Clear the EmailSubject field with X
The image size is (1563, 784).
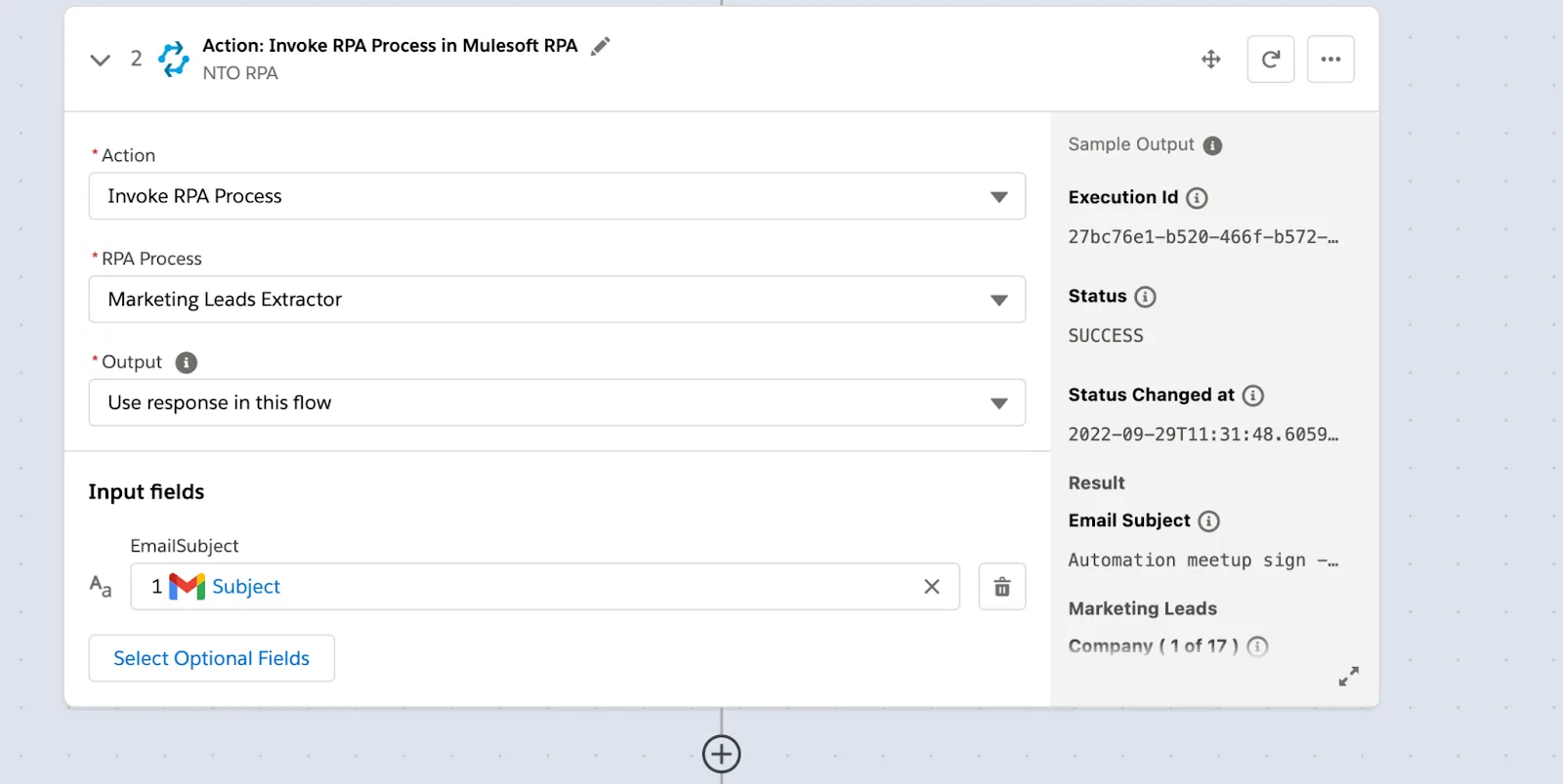932,587
